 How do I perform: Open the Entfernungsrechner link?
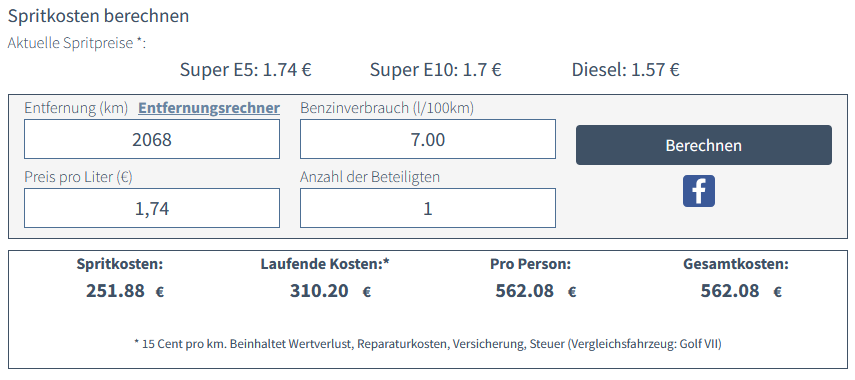pos(209,108)
